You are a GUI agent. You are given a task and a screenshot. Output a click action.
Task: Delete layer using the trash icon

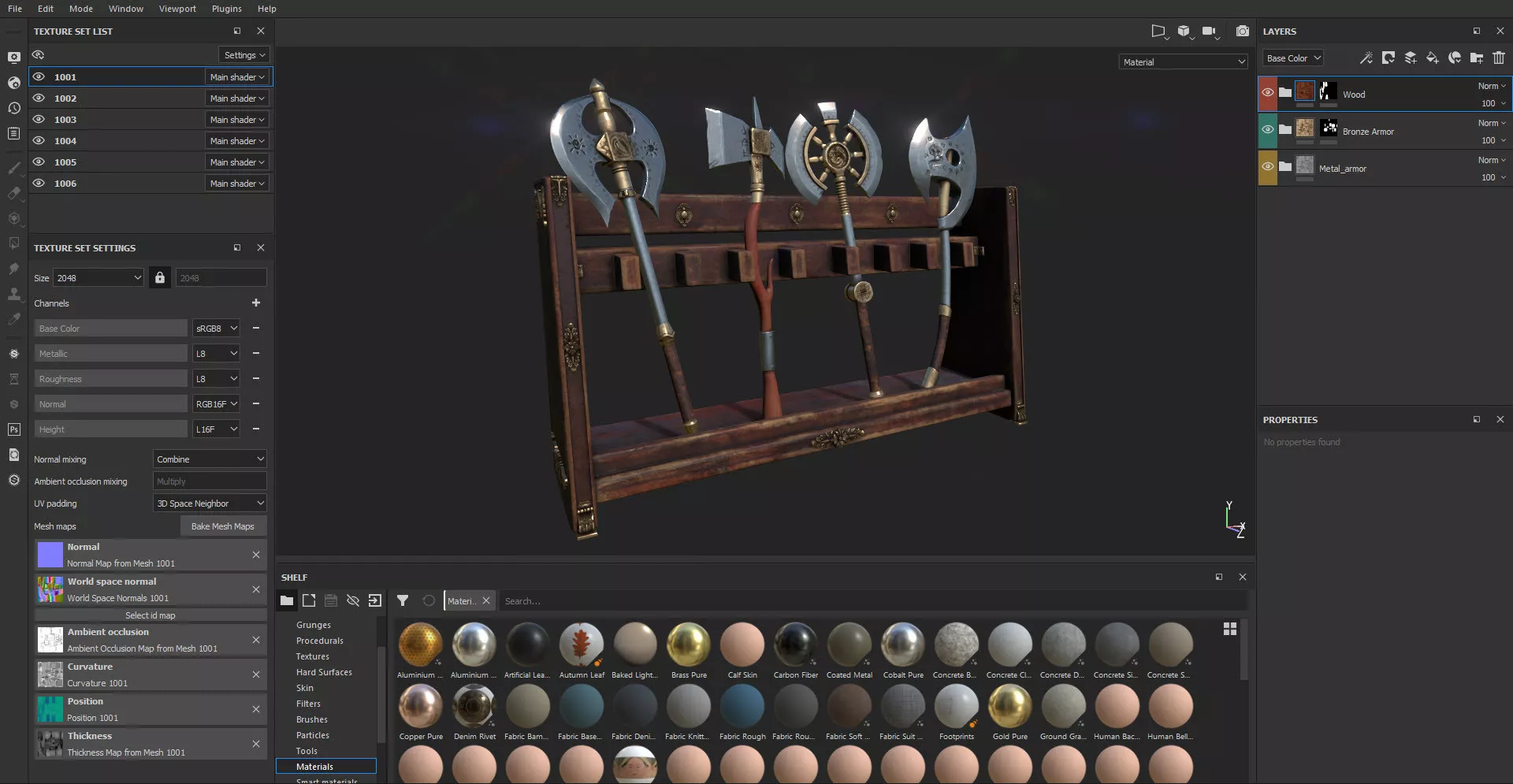[x=1498, y=58]
